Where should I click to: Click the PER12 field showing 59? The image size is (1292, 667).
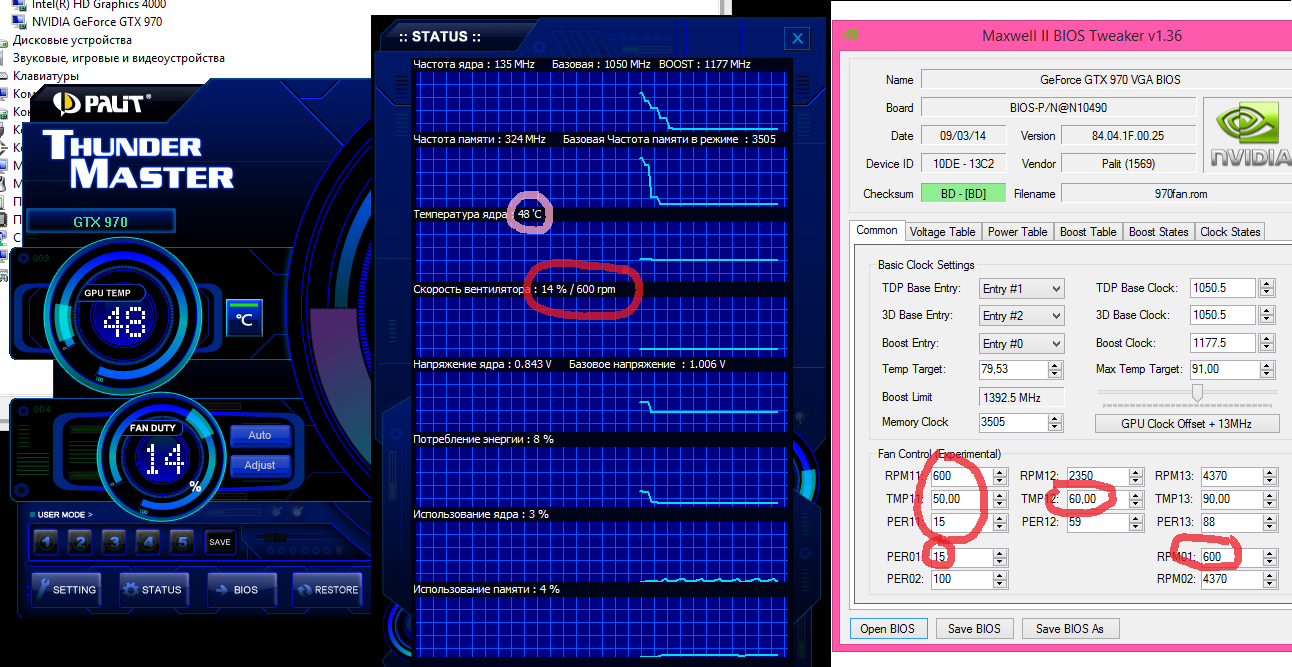pos(1096,522)
